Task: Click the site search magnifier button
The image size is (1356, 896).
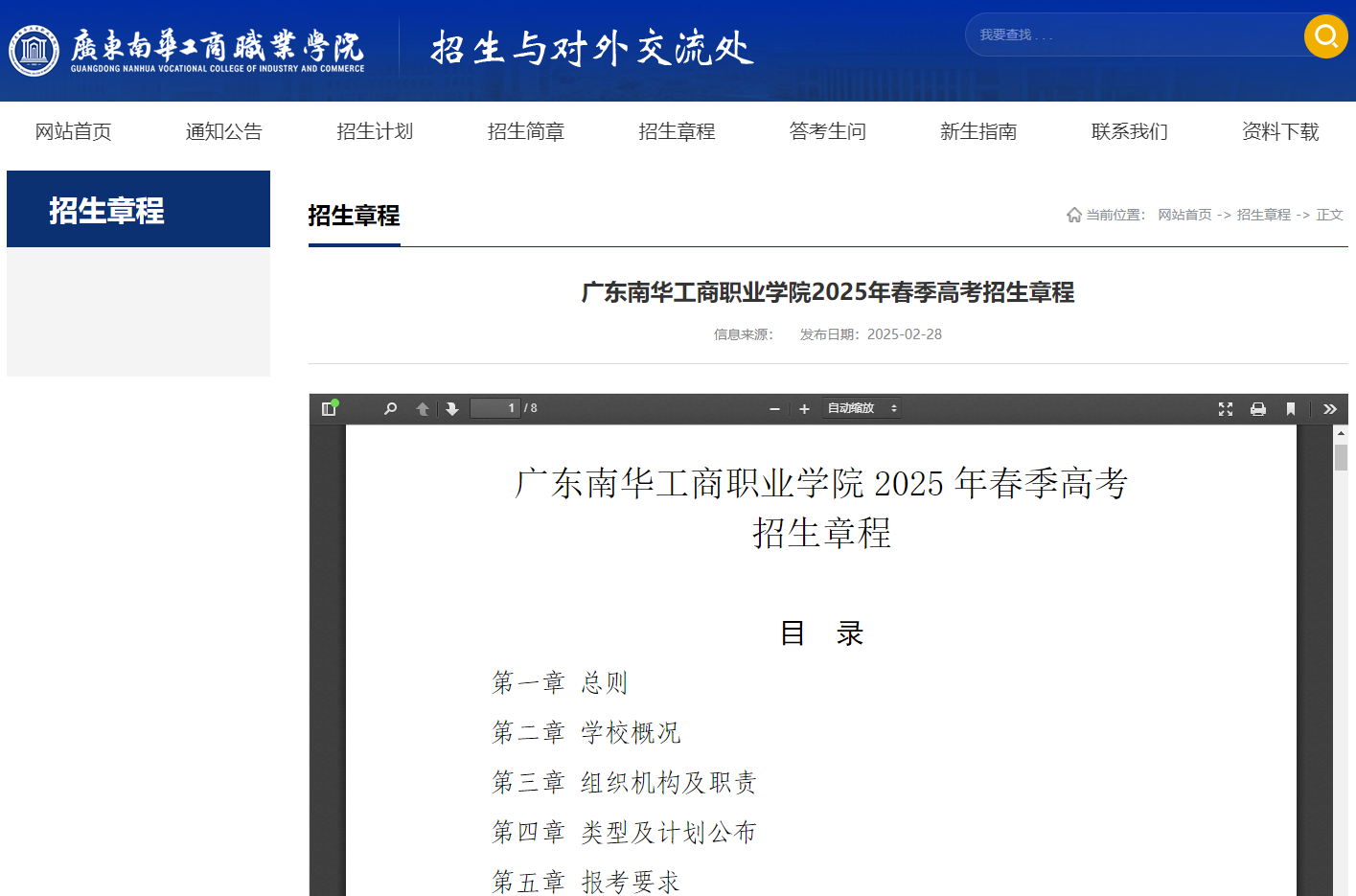Action: pyautogui.click(x=1325, y=36)
